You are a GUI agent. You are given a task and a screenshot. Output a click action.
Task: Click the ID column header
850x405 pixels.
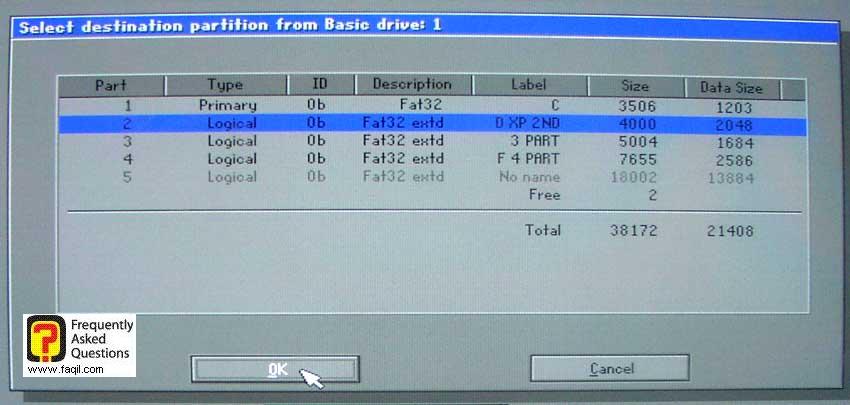tap(320, 86)
